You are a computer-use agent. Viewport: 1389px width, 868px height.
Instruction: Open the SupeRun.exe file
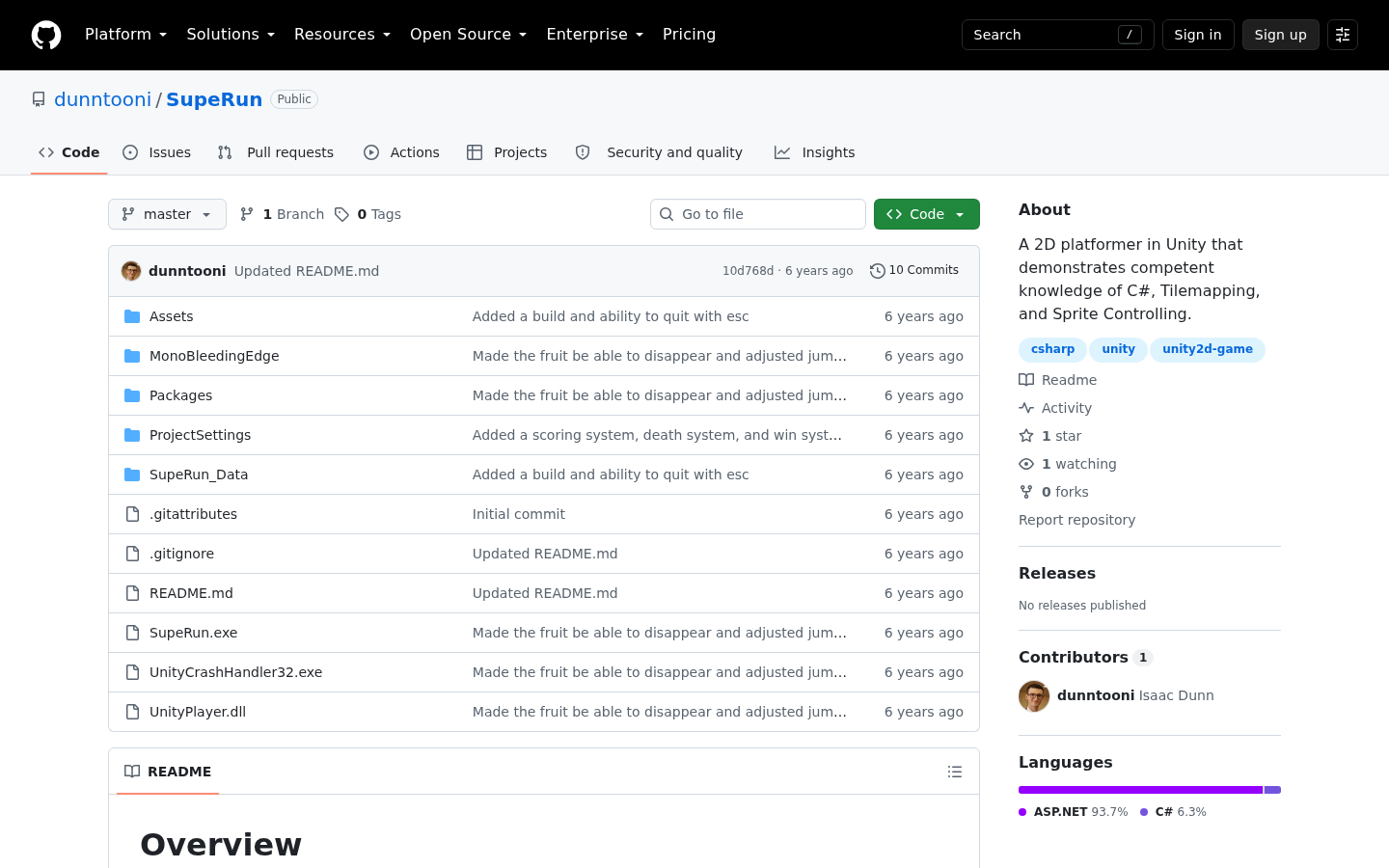pos(193,633)
